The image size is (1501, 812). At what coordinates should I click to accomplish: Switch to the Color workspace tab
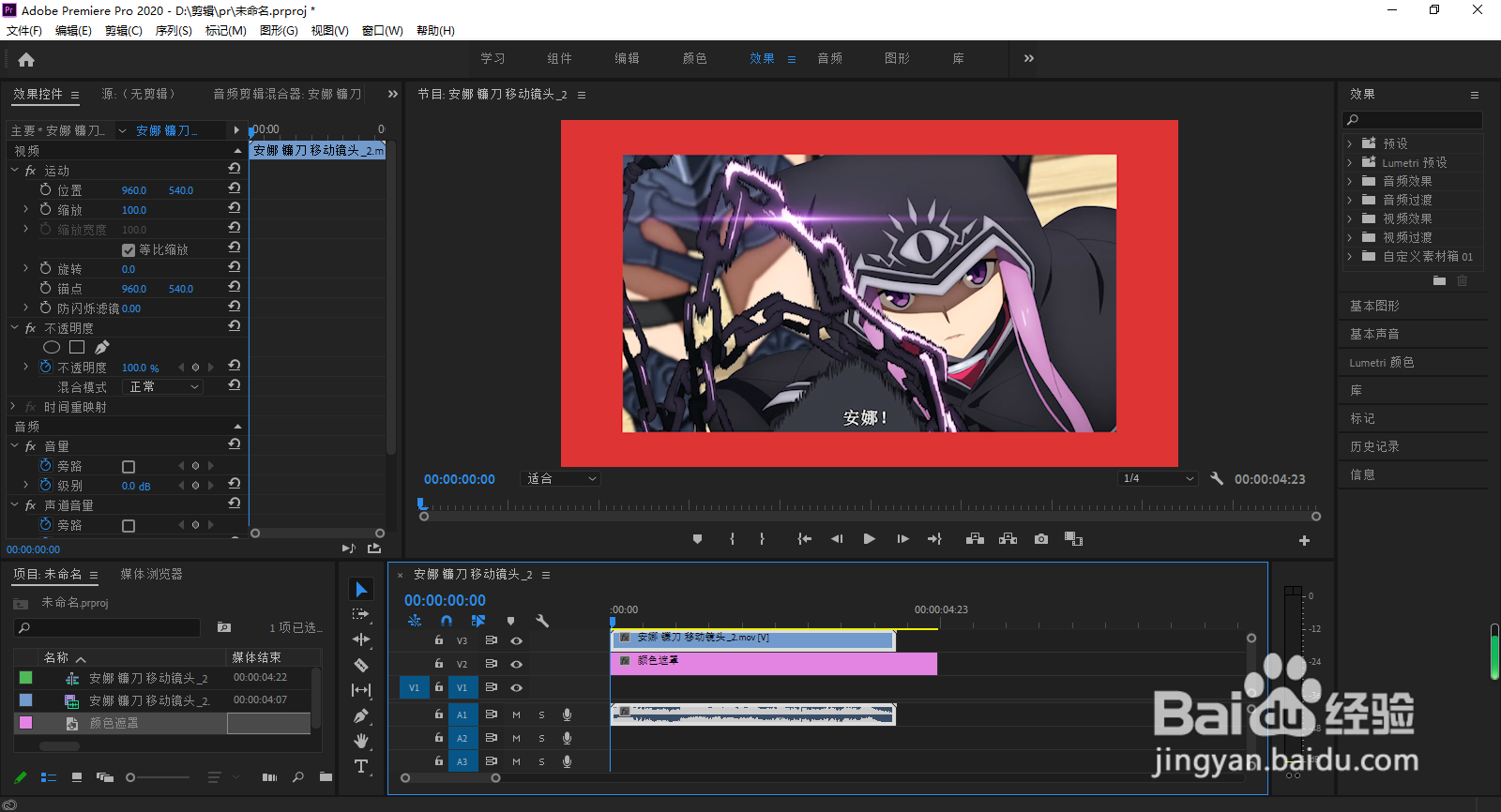click(x=695, y=58)
